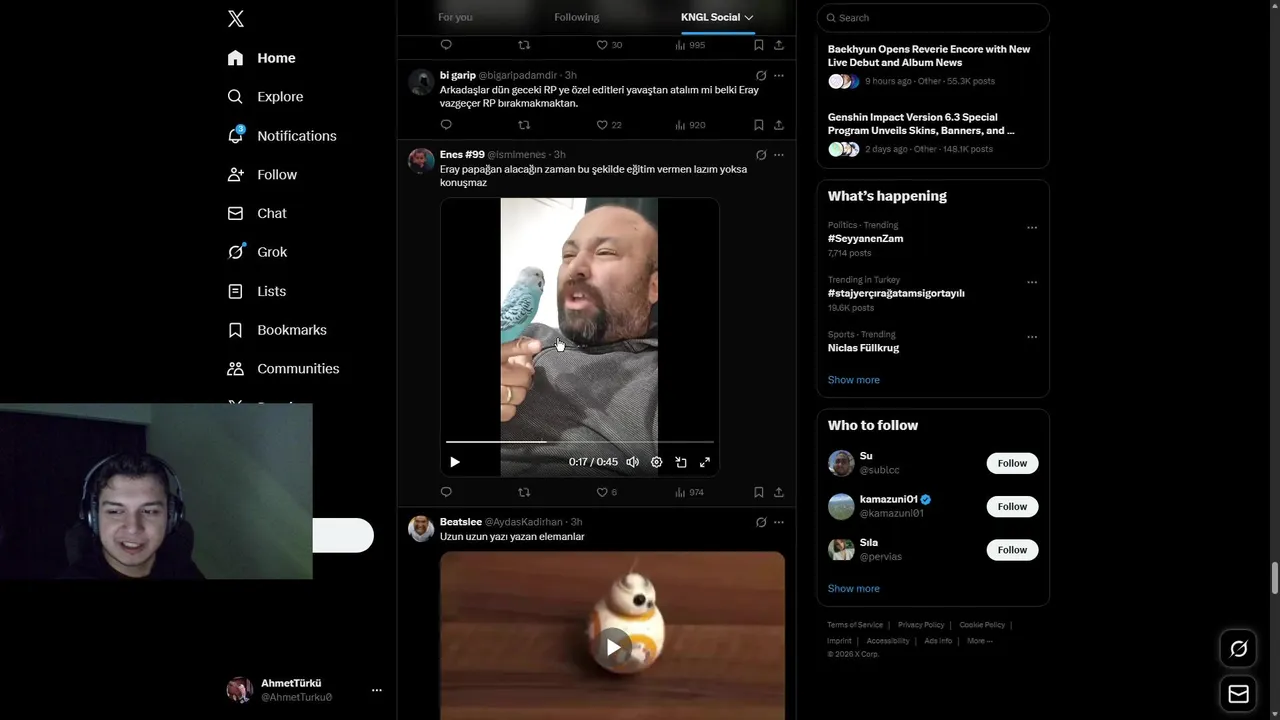Open Grok from the left sidebar
The width and height of the screenshot is (1280, 720).
click(x=258, y=252)
